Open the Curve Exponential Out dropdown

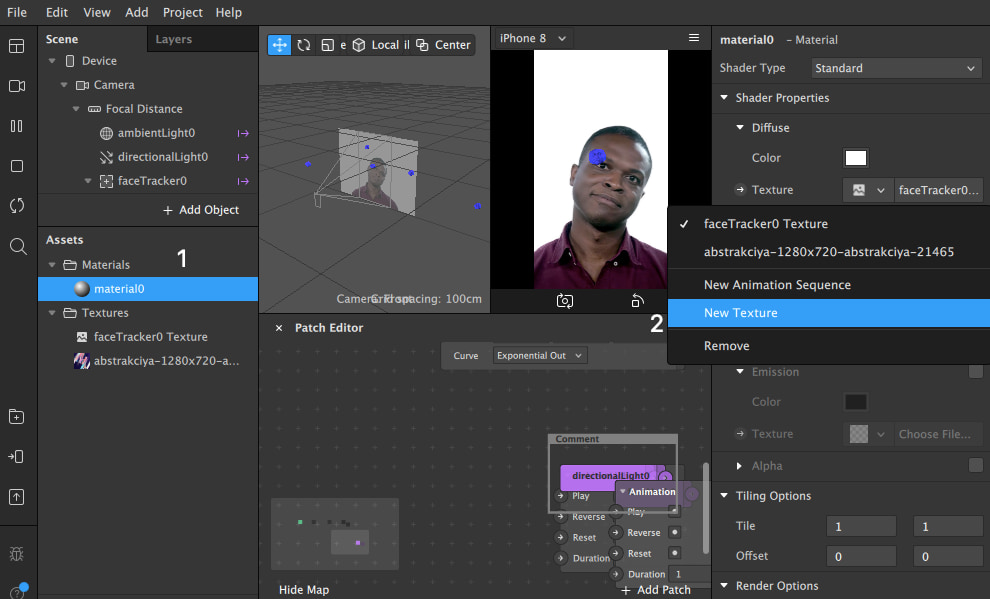[x=540, y=355]
